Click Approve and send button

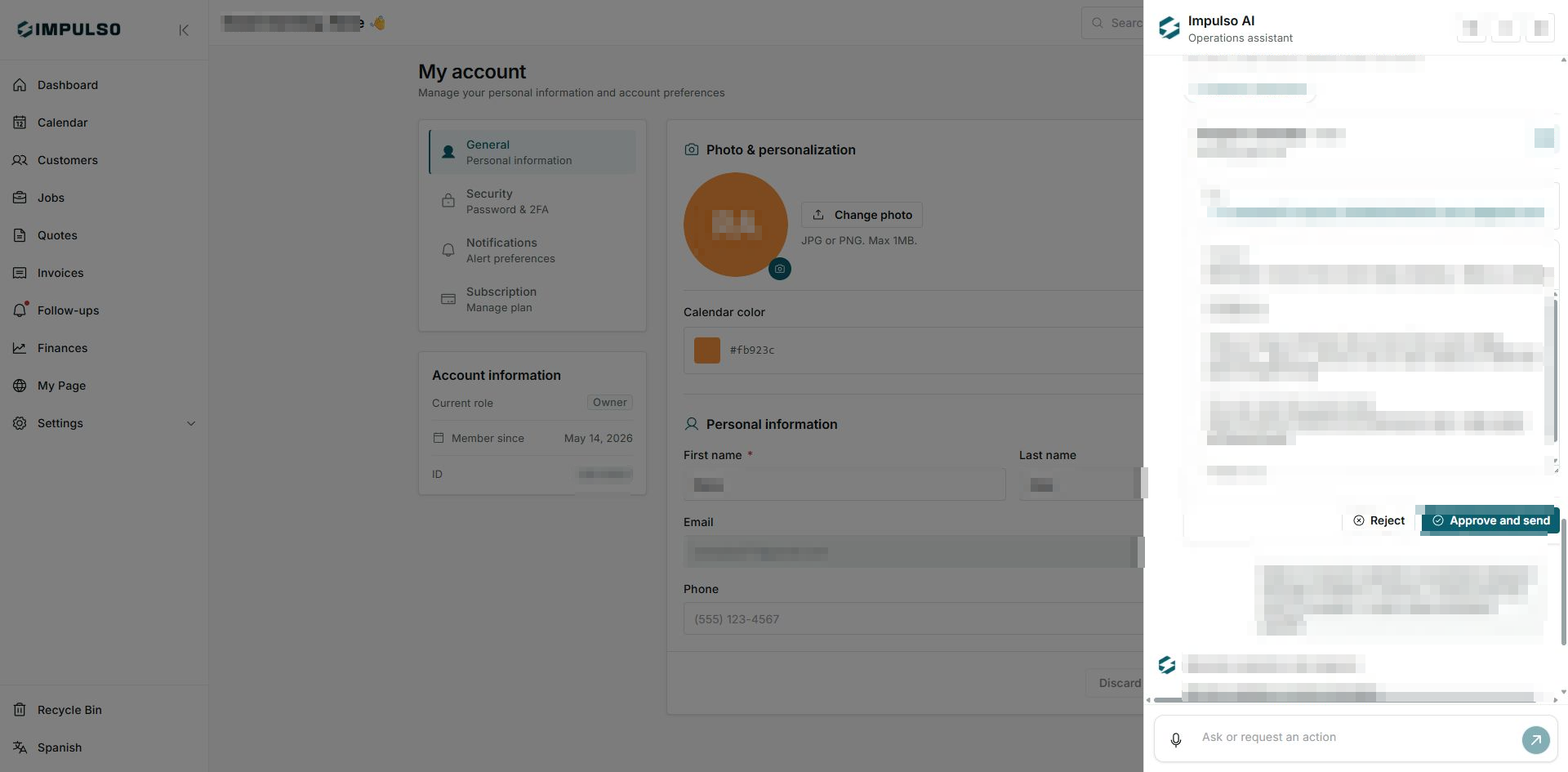1490,520
